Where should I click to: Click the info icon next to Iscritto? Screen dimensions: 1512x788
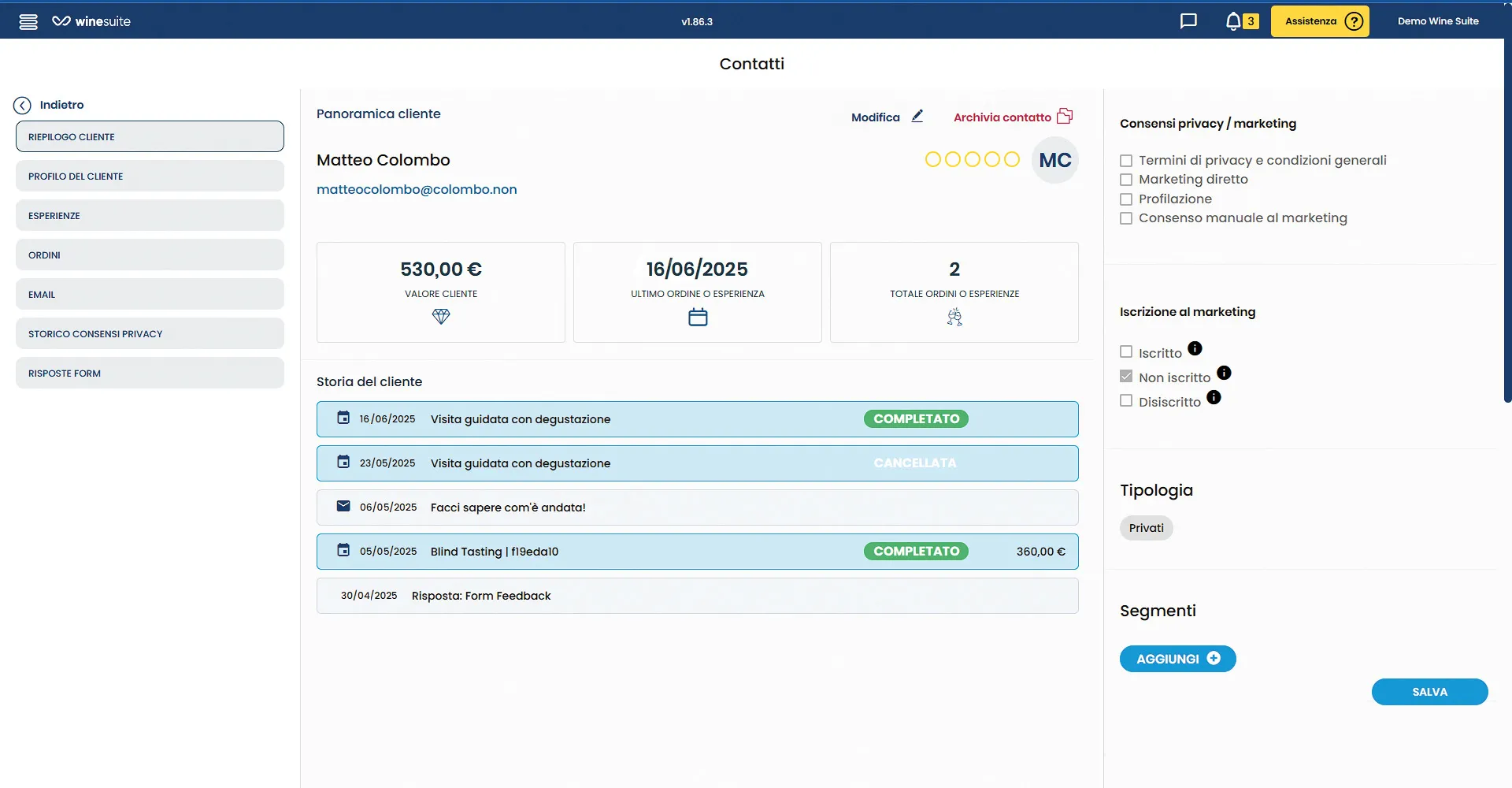pos(1195,348)
